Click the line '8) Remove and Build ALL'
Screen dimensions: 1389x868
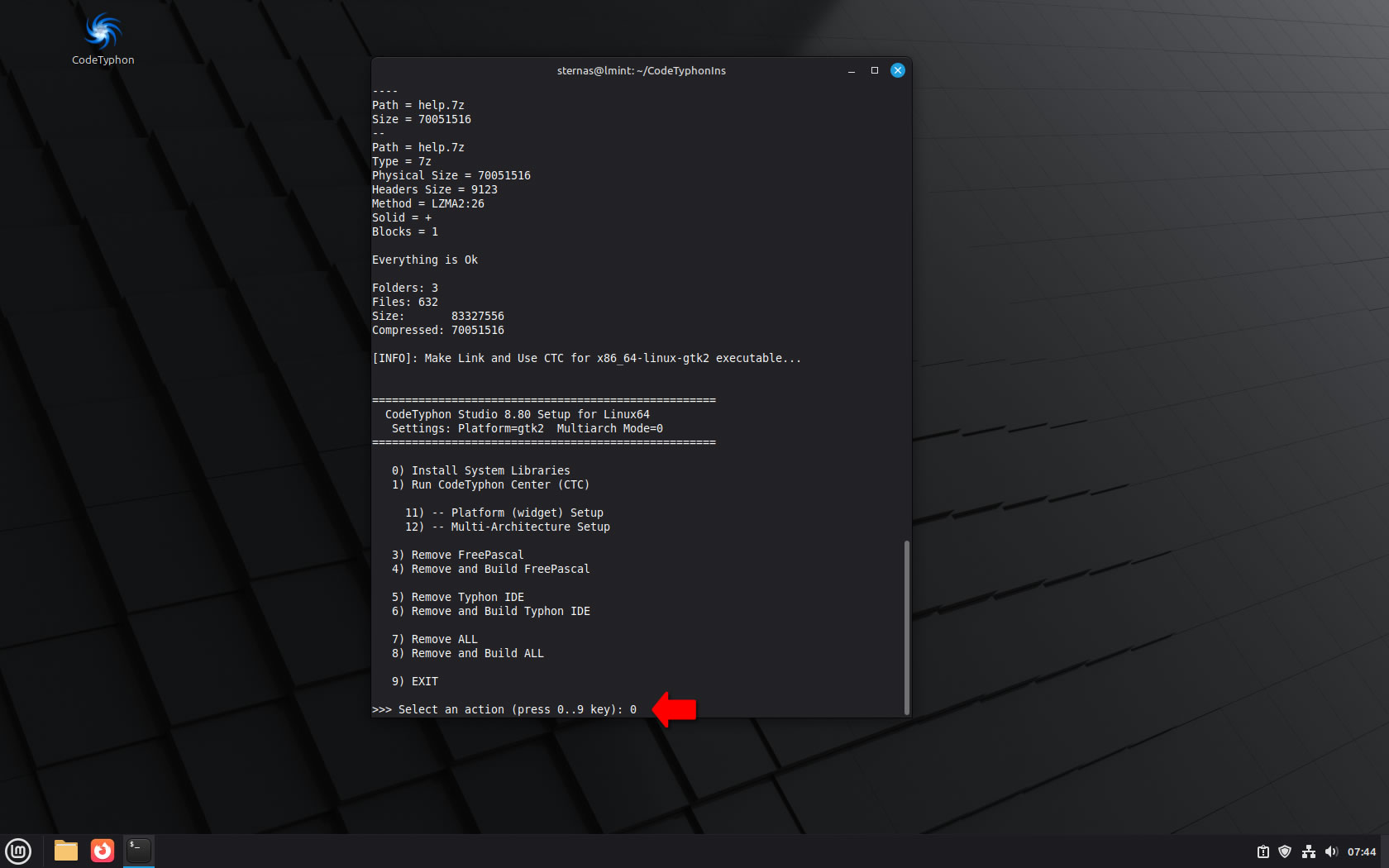468,653
